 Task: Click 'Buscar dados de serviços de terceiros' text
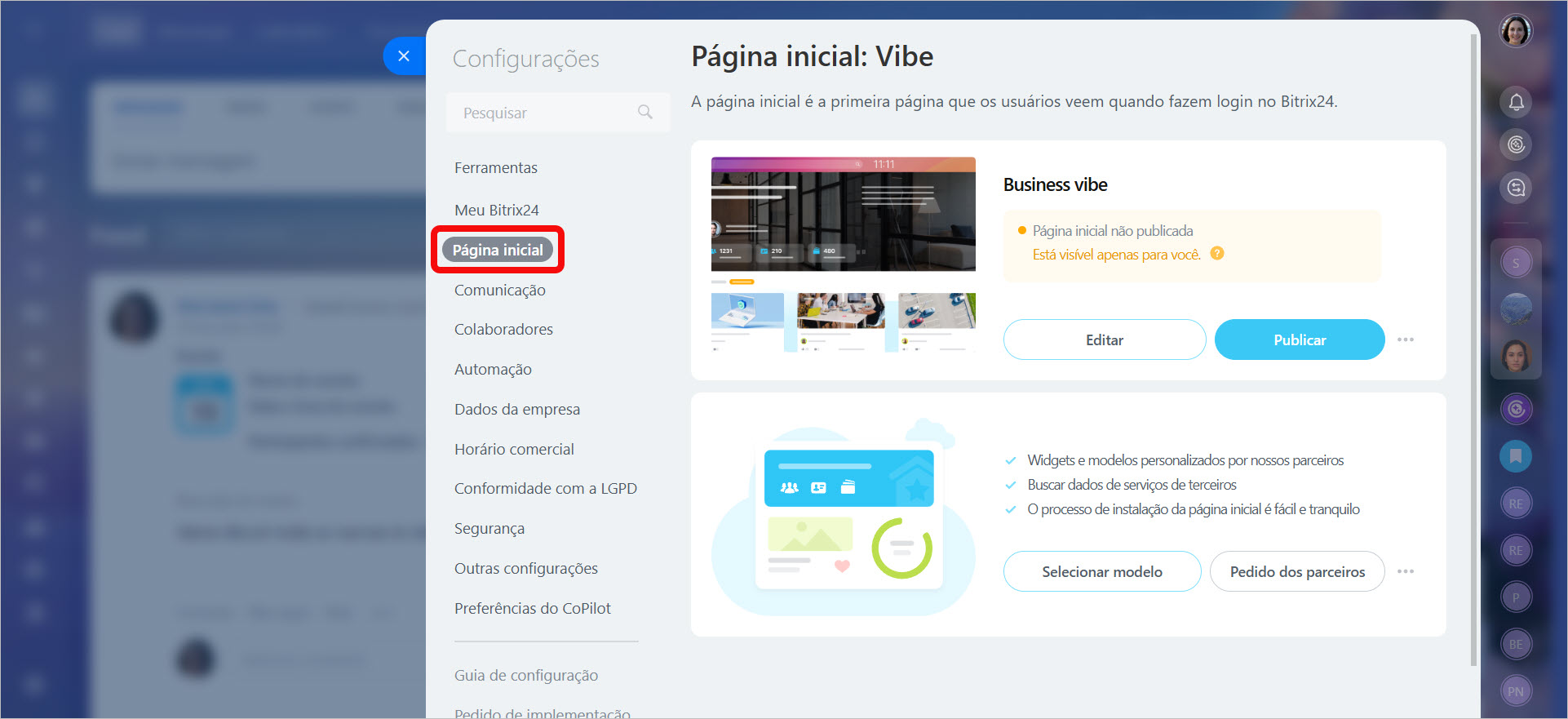pyautogui.click(x=1132, y=485)
